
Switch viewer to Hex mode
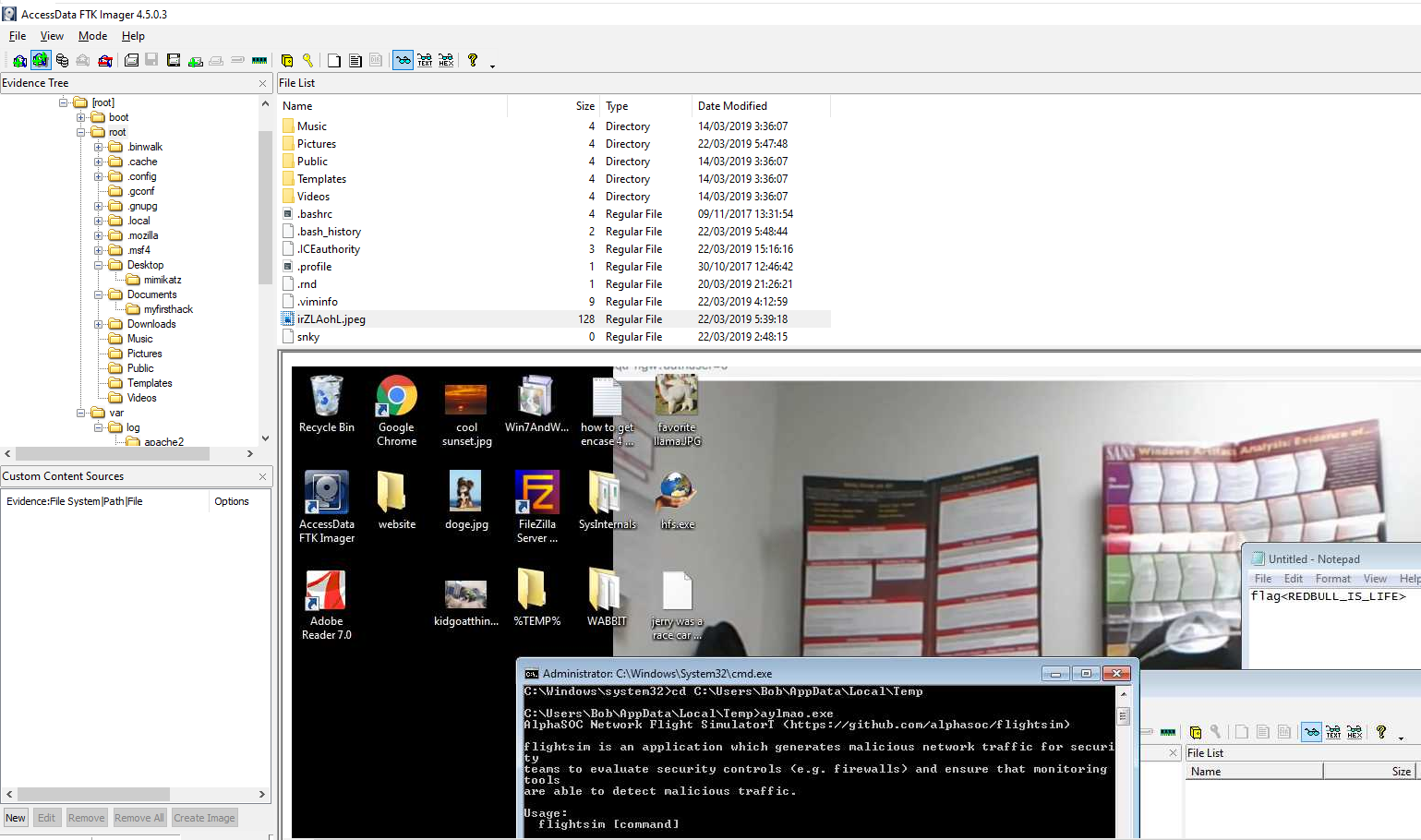point(446,61)
